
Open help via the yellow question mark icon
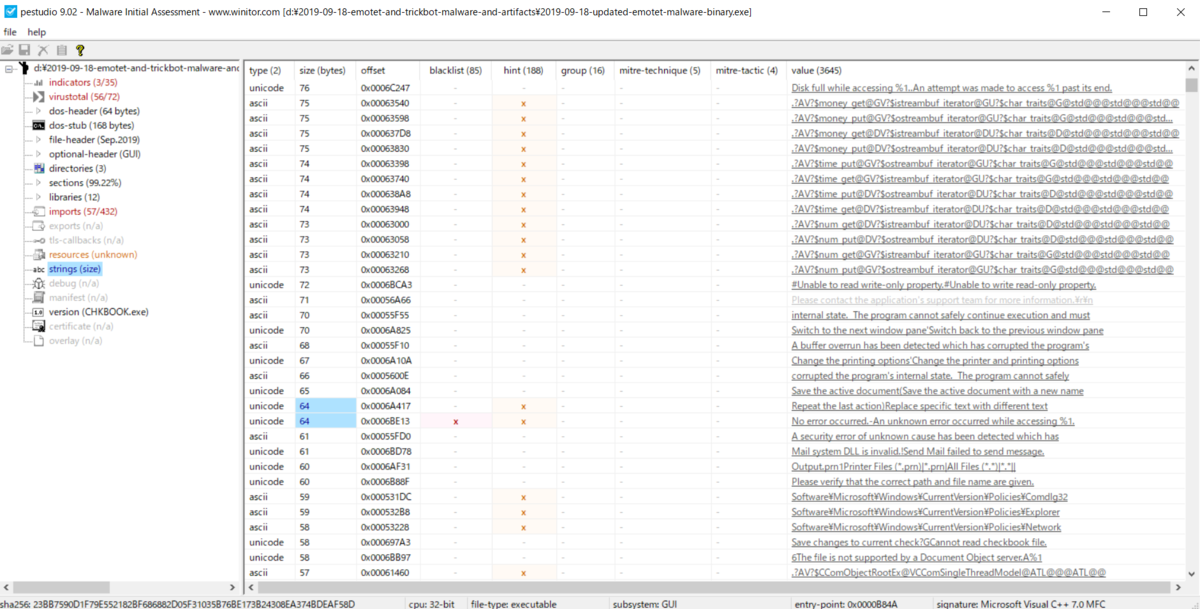[x=80, y=50]
